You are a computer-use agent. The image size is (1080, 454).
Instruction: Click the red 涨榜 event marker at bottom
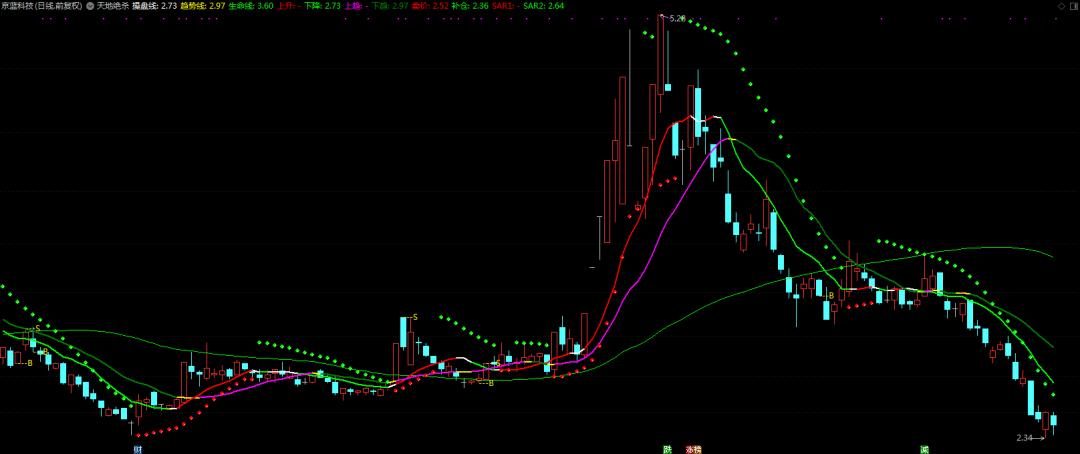[x=693, y=449]
